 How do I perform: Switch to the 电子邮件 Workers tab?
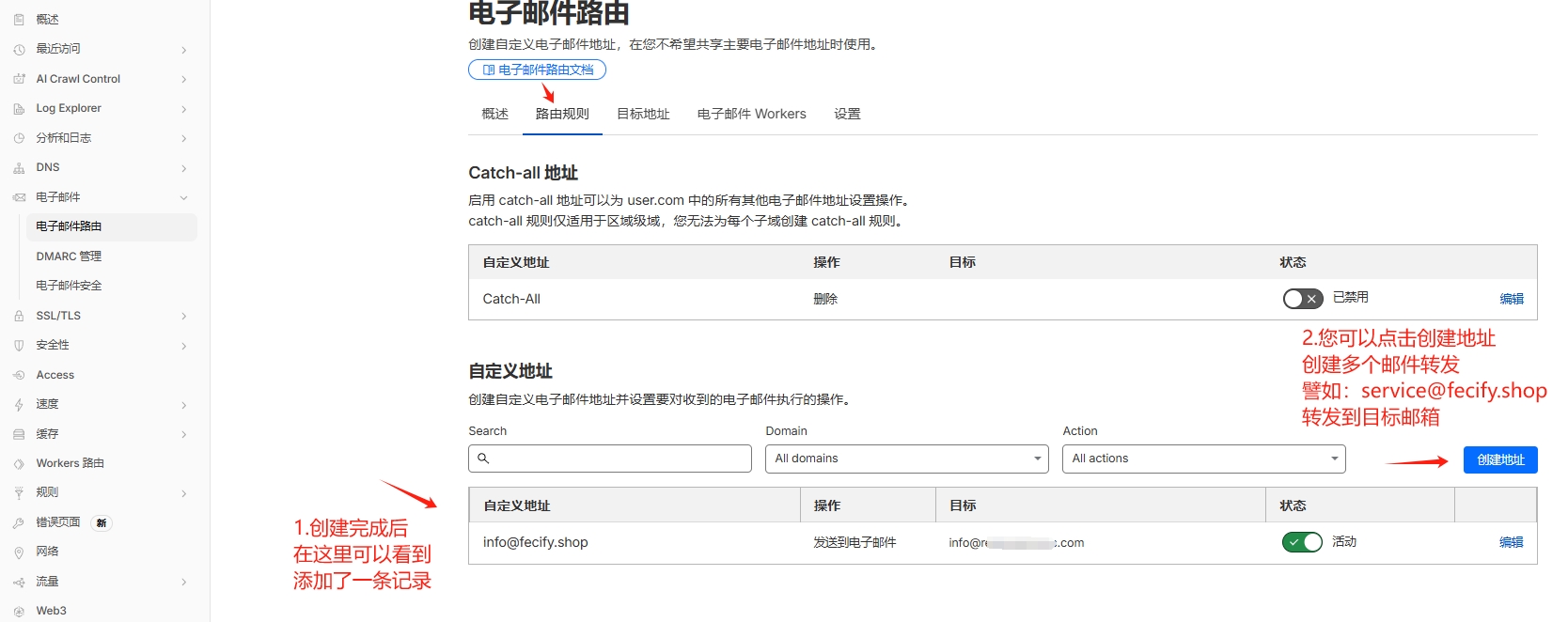coord(752,114)
